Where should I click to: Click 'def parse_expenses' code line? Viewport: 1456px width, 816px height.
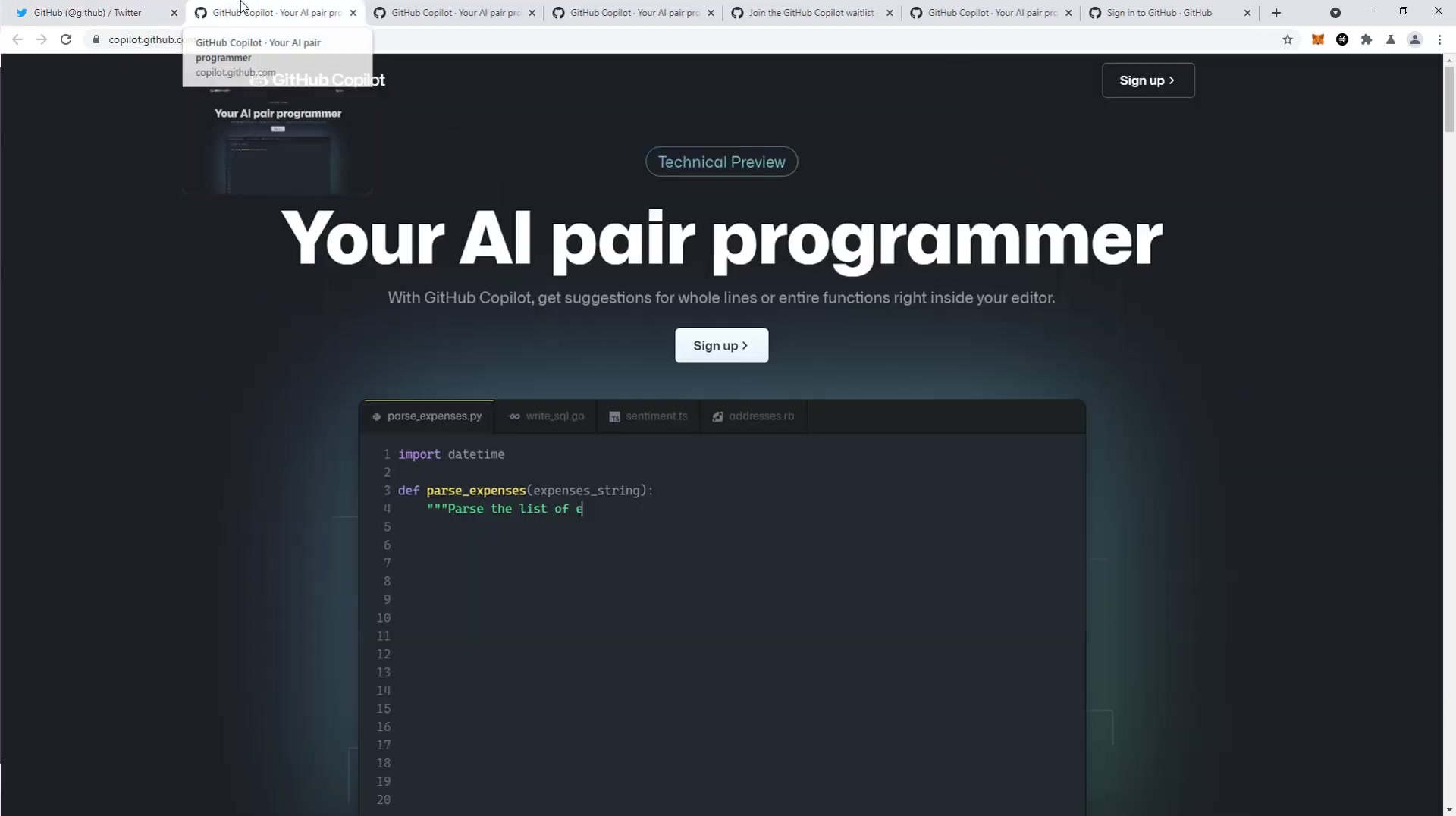tap(526, 491)
